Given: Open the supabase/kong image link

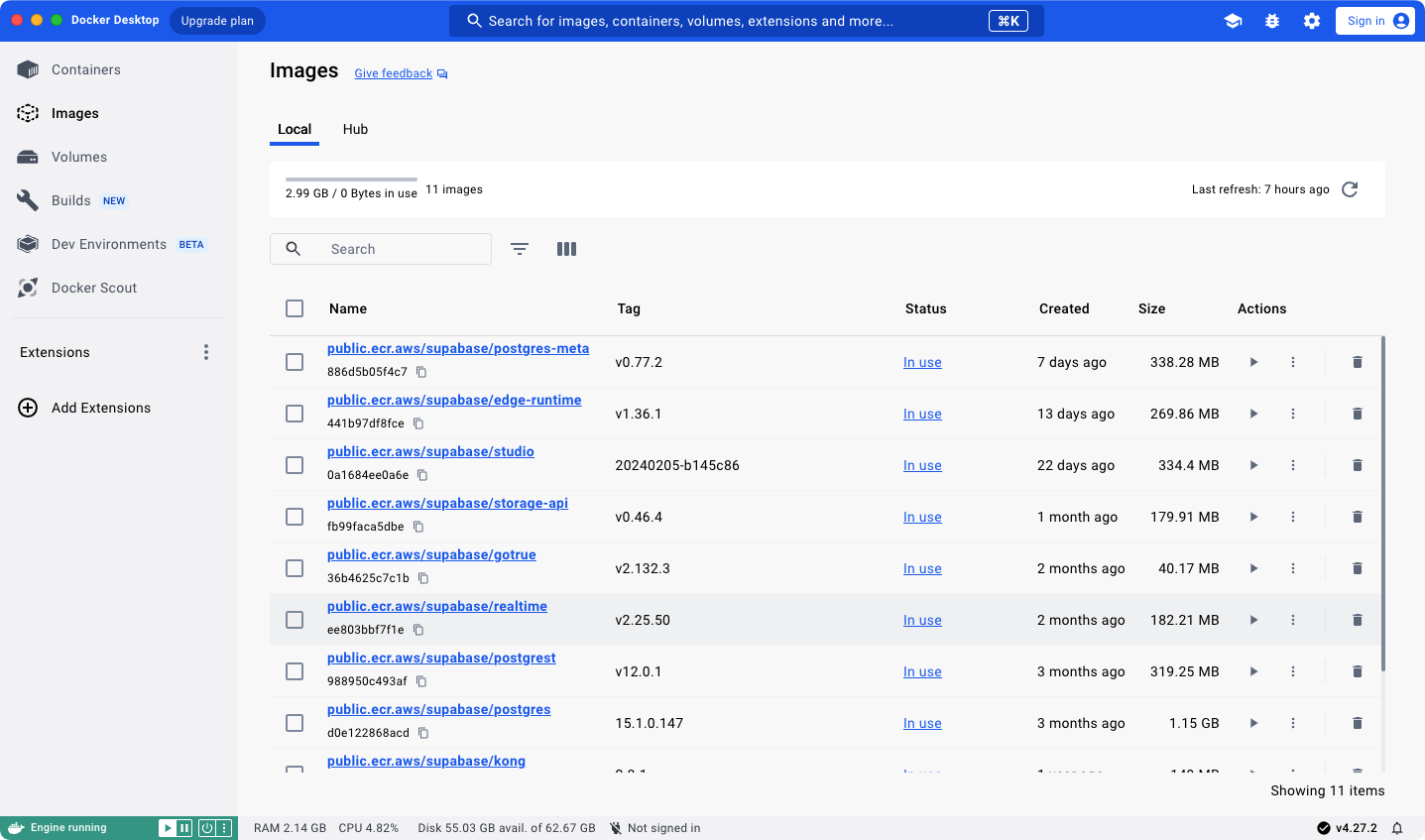Looking at the screenshot, I should click(x=426, y=761).
